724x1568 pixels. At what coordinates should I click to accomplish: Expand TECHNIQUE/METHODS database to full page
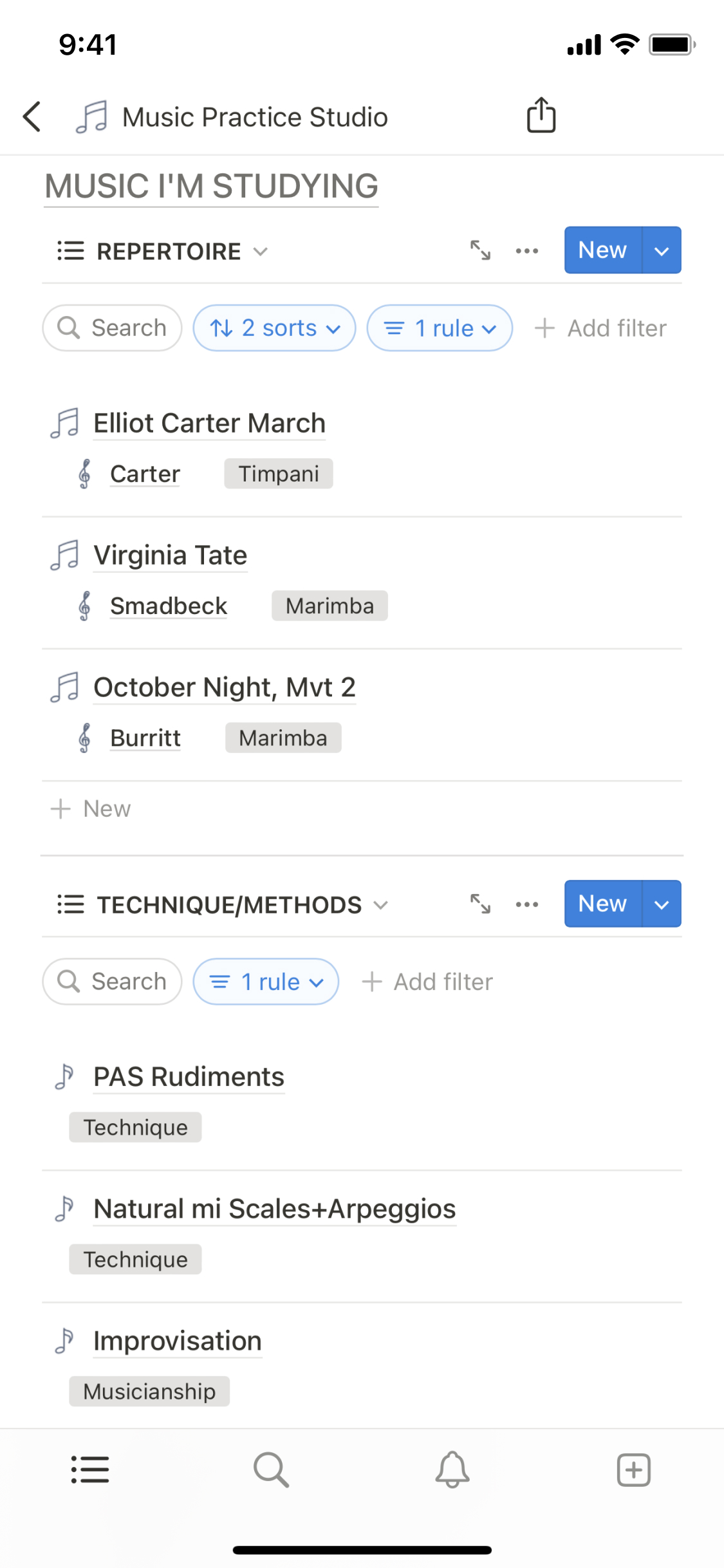(x=480, y=904)
